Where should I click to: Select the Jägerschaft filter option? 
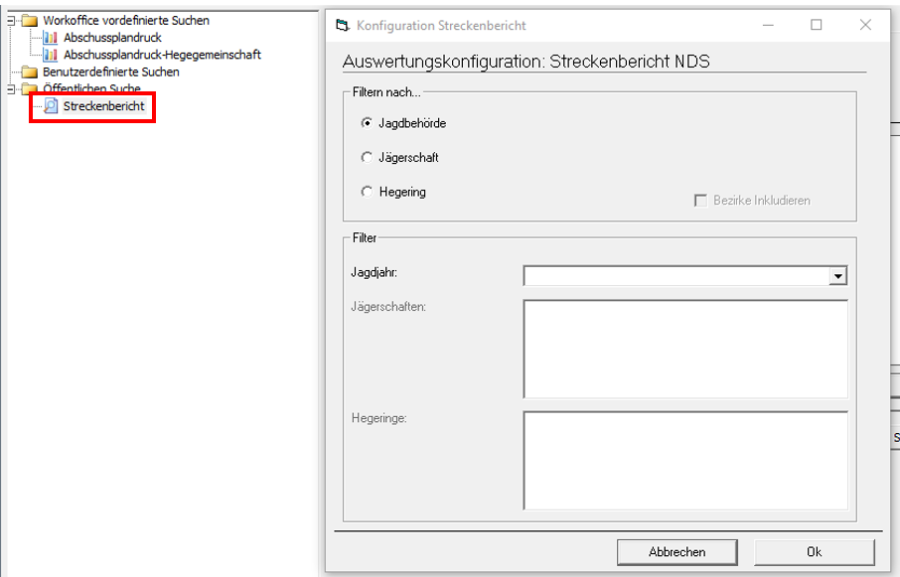(367, 158)
